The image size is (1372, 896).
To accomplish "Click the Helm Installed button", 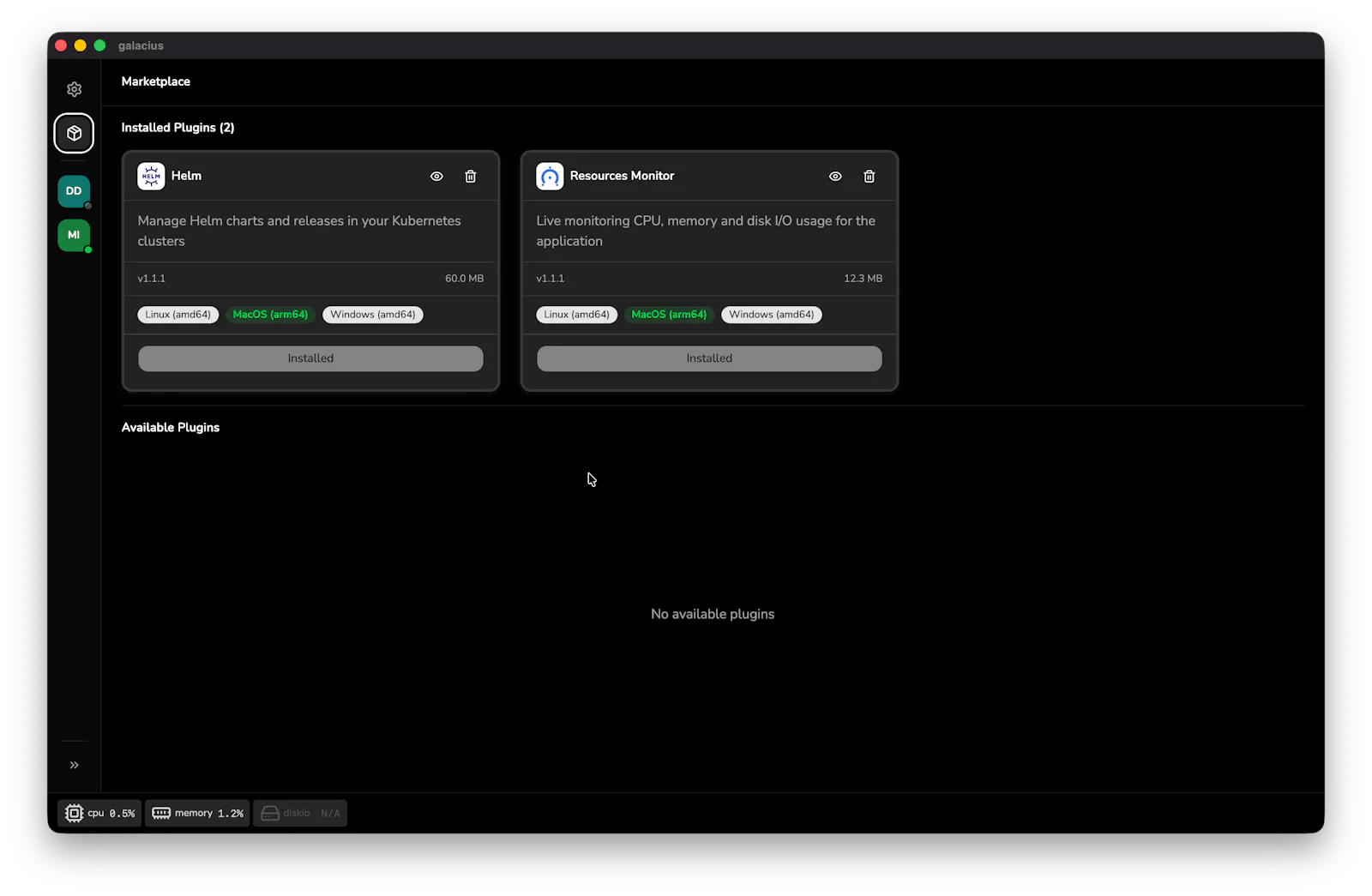I will pyautogui.click(x=310, y=358).
